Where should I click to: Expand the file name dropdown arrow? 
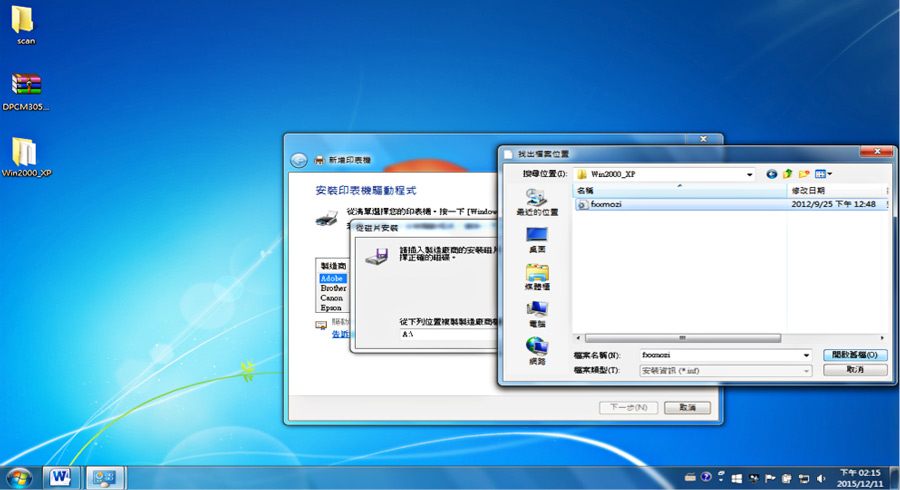806,355
